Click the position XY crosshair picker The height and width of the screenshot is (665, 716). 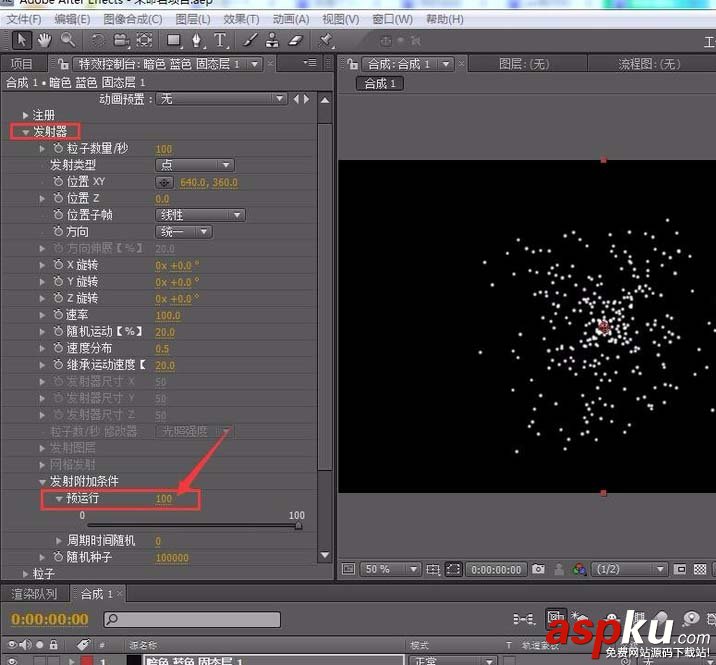coord(164,183)
